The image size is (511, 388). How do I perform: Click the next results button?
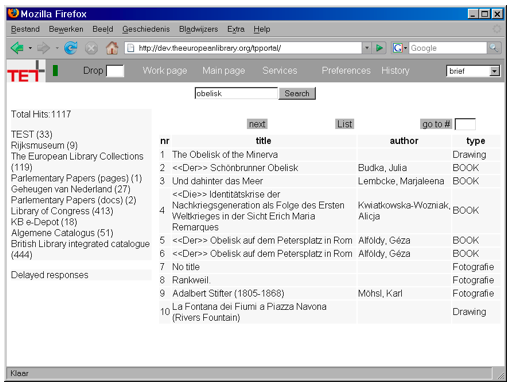coord(257,124)
